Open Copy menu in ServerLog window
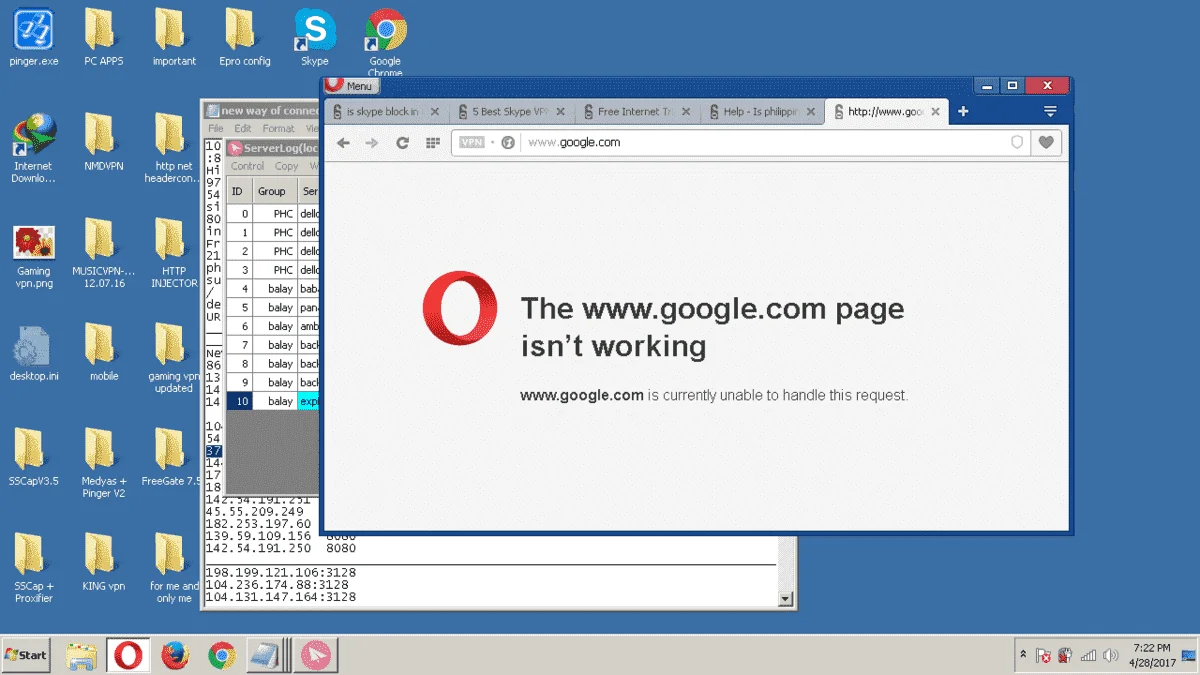 [x=286, y=166]
